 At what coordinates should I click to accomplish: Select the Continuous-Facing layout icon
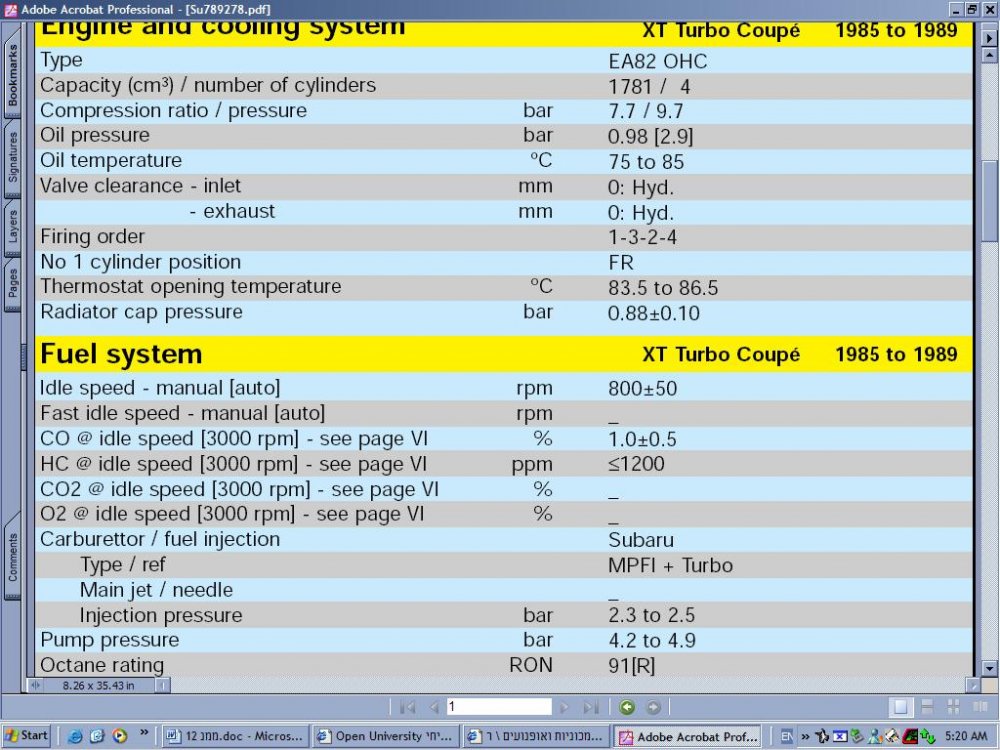(x=953, y=707)
